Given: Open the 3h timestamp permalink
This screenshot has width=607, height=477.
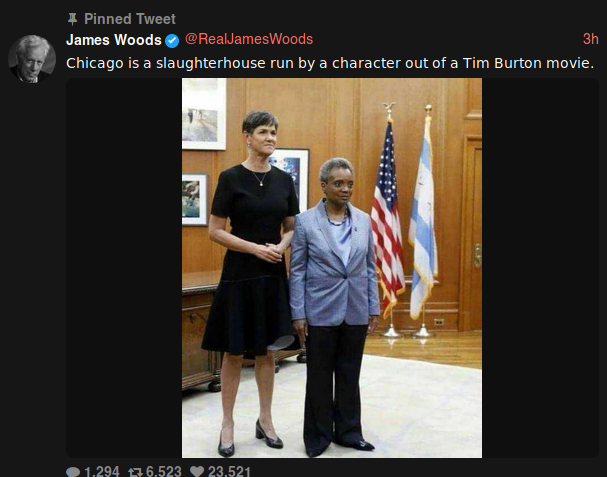Looking at the screenshot, I should (591, 39).
